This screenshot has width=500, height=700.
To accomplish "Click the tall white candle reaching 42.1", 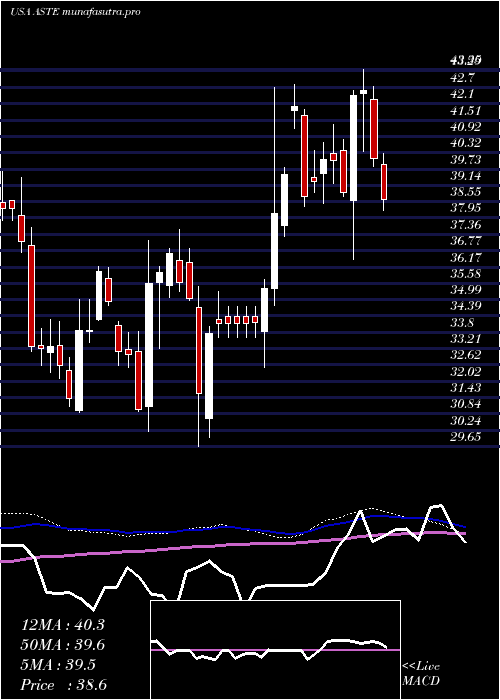I will 353,148.
